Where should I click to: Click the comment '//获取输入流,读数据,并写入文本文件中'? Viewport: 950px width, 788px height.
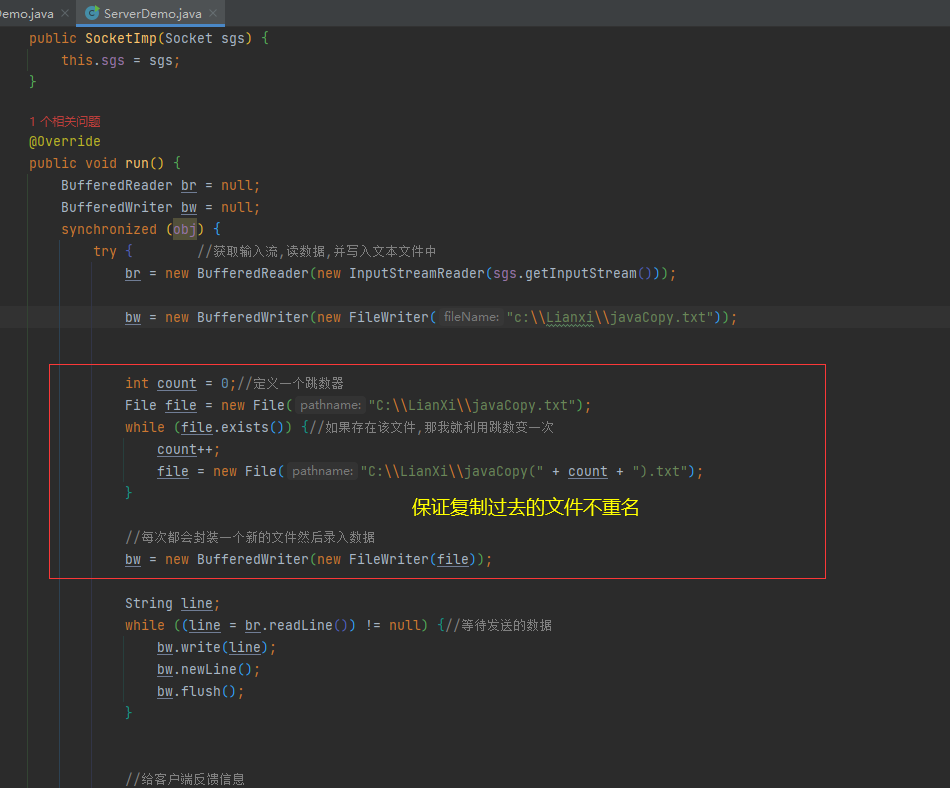316,251
